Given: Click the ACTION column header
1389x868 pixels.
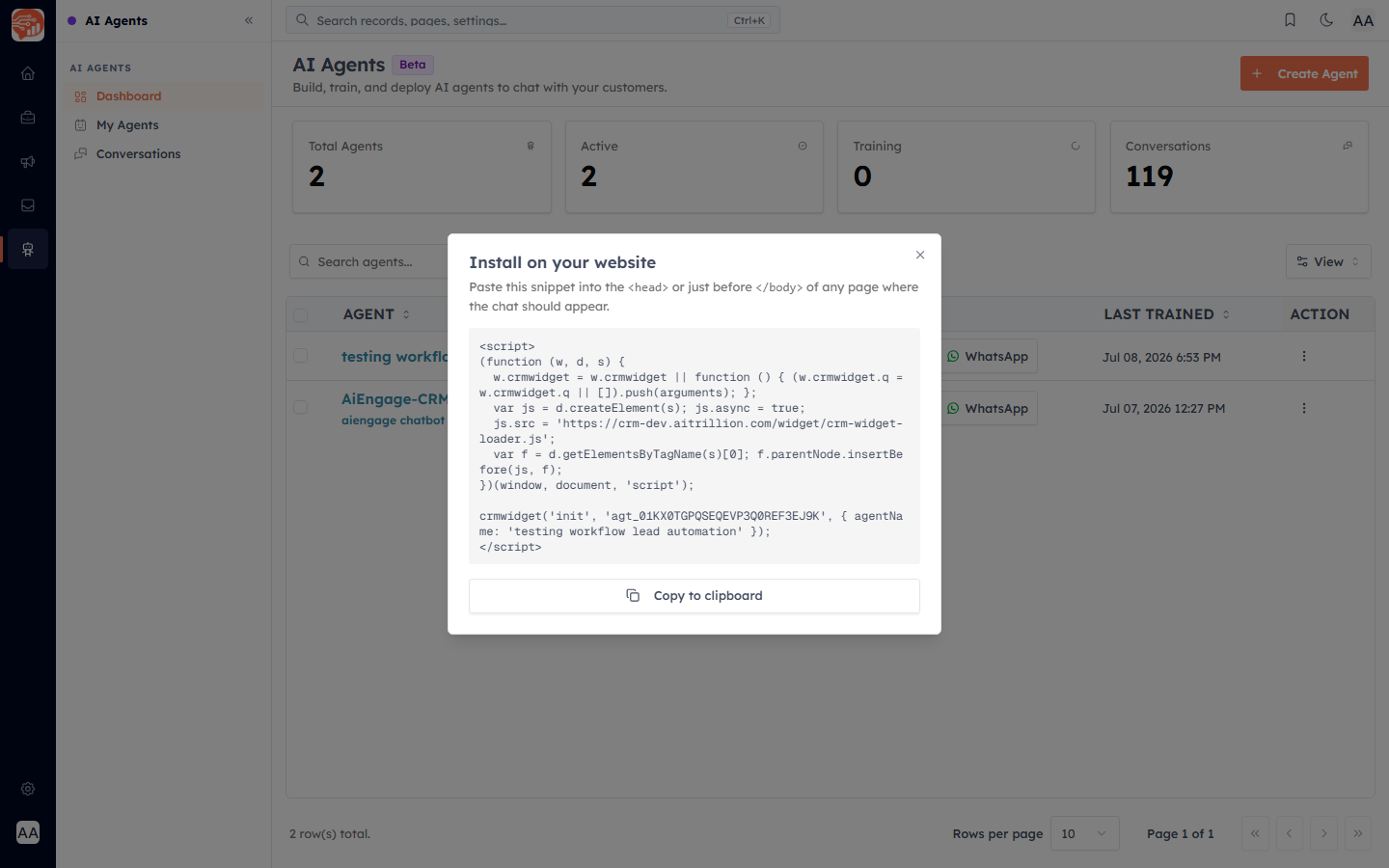Looking at the screenshot, I should [x=1320, y=314].
